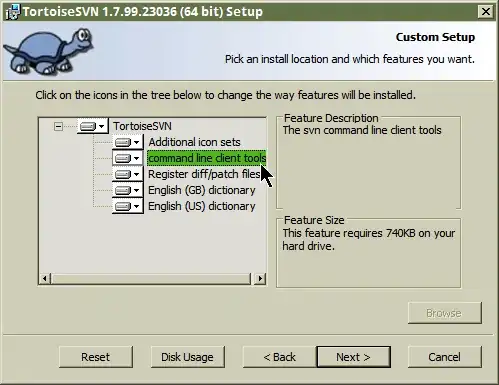Go back with the < Back button
Viewport: 499px width, 385px height.
pyautogui.click(x=279, y=357)
